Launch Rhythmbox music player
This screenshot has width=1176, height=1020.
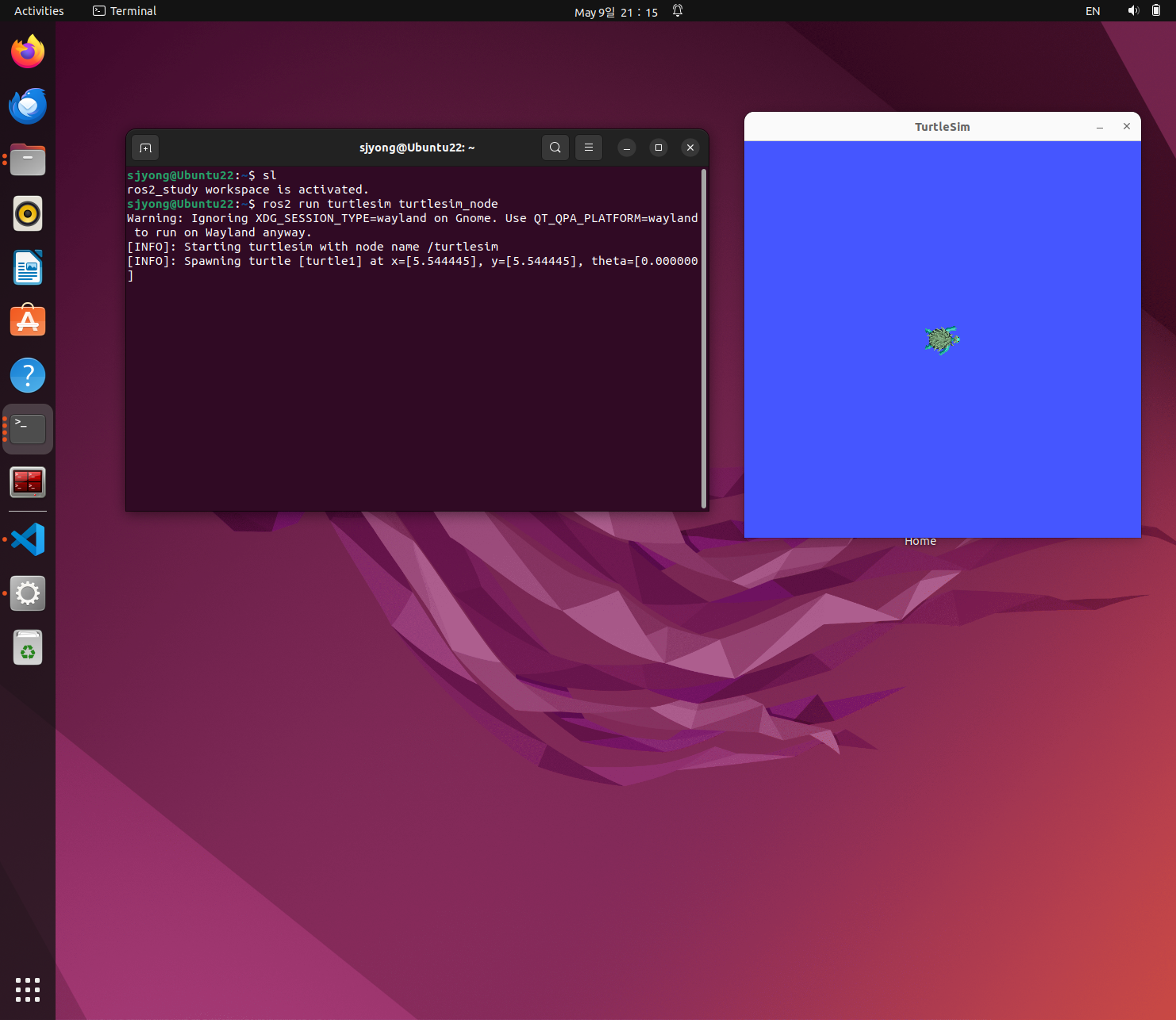(x=28, y=214)
